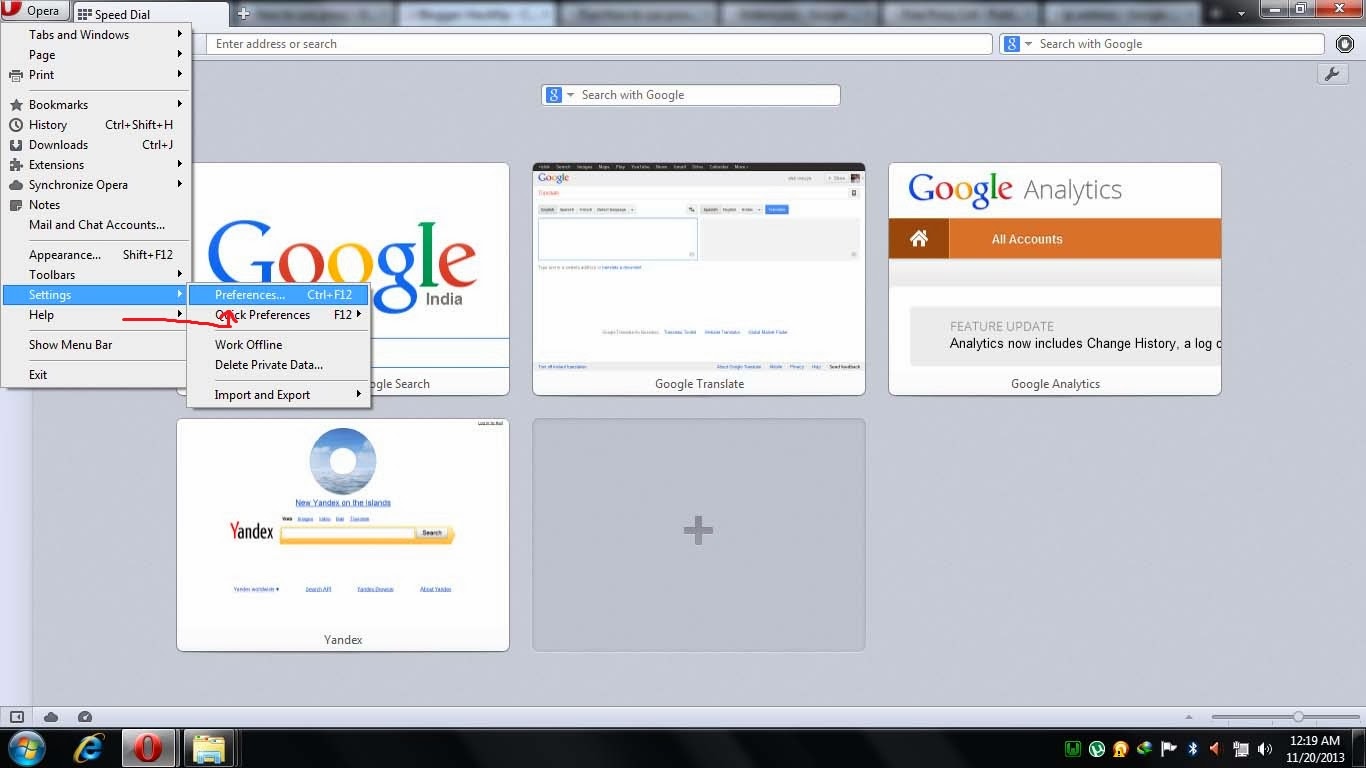1366x768 pixels.
Task: Select Delete Private Data
Action: 278,365
